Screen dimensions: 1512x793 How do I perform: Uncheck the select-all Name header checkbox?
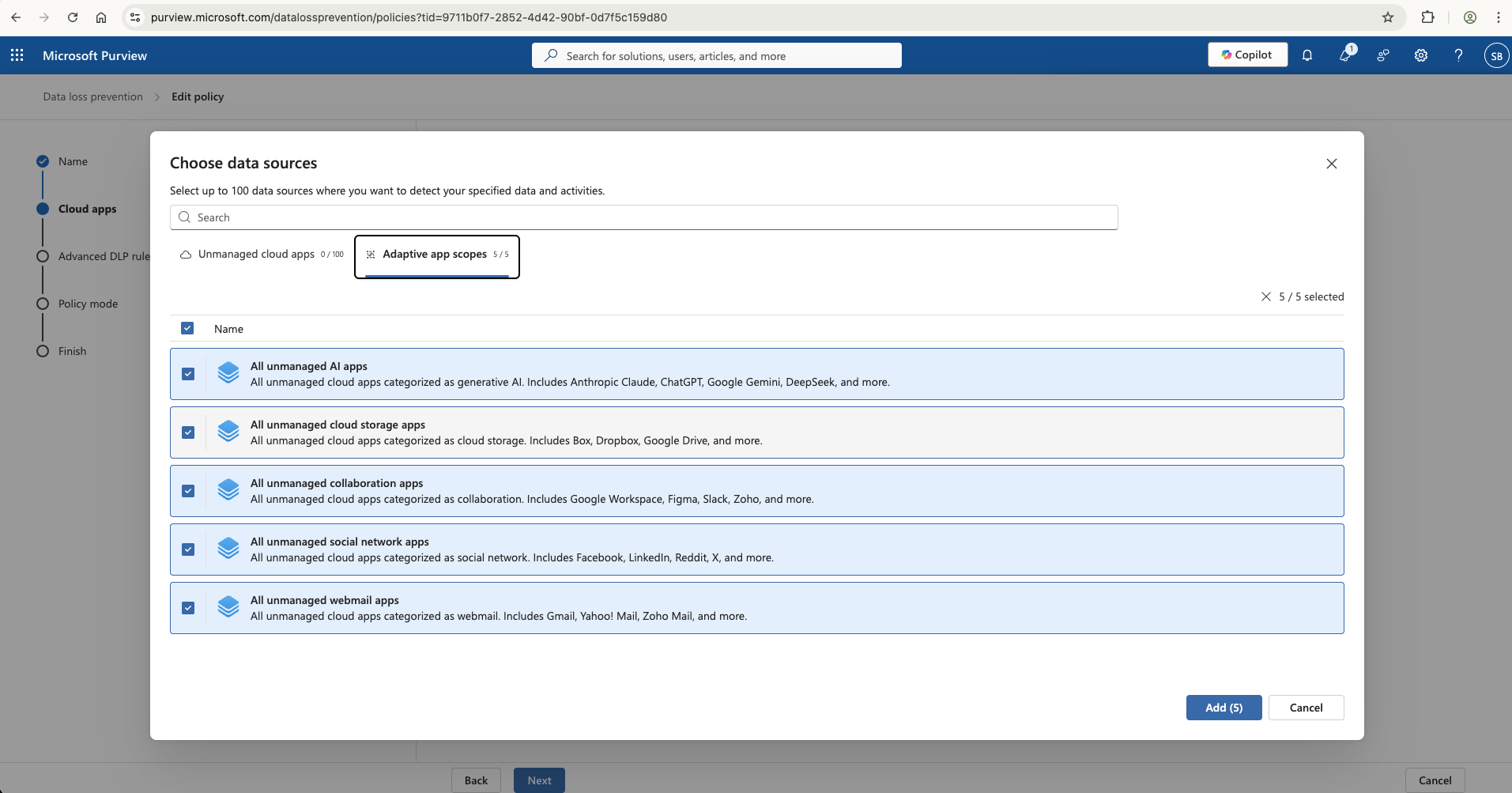[x=187, y=328]
